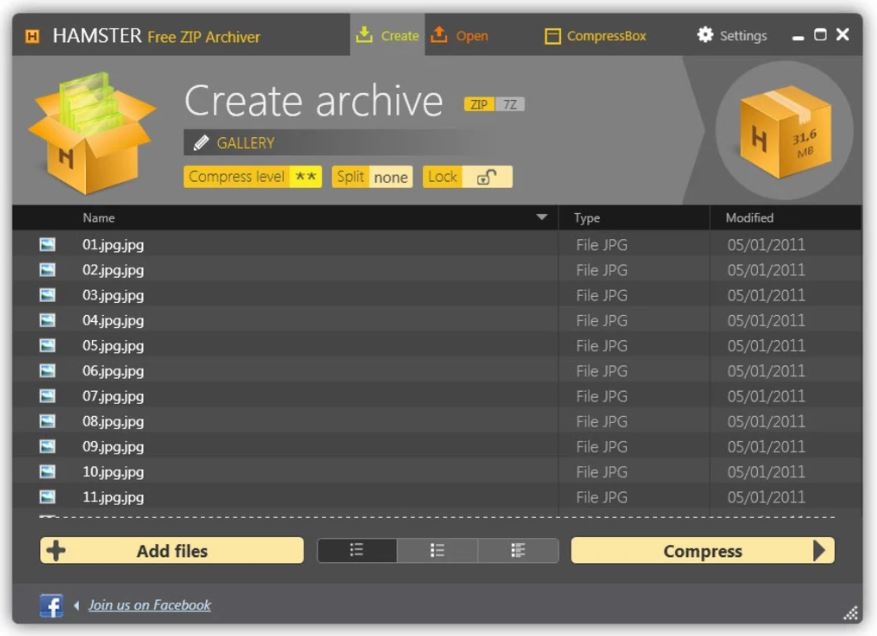This screenshot has height=636, width=877.
Task: Minimize the Hamster window
Action: (x=798, y=37)
